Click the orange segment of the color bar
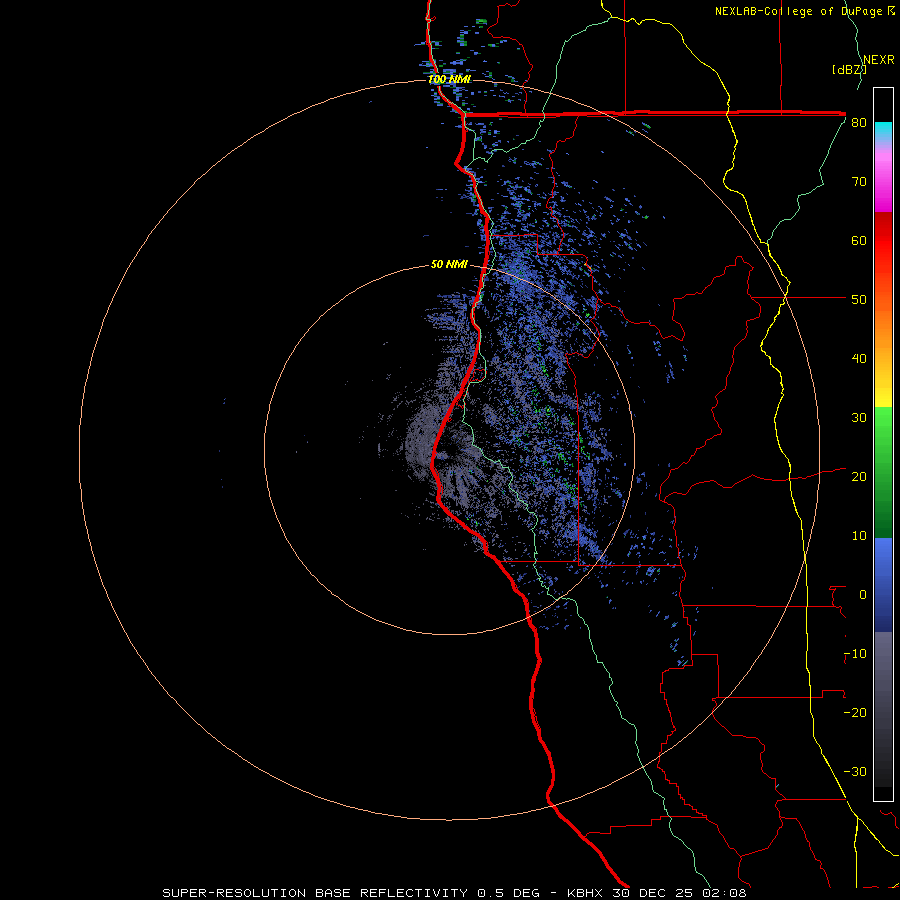 (x=883, y=327)
